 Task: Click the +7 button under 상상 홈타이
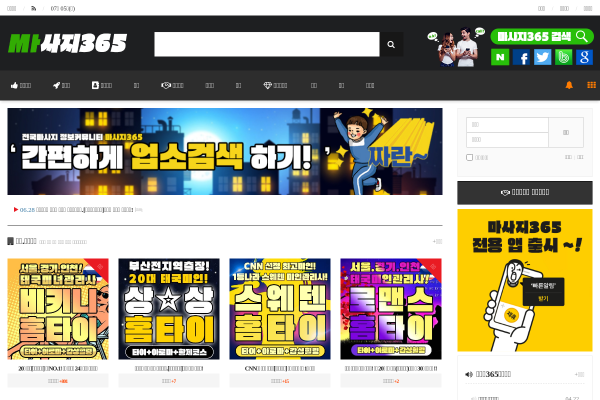coord(169,381)
